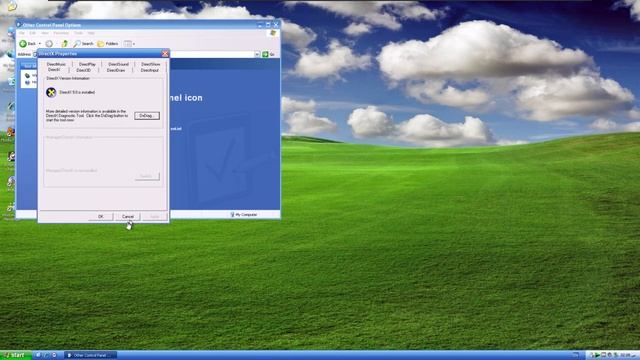The image size is (640, 360).
Task: Click the Up folder icon in Explorer toolbar
Action: point(64,43)
